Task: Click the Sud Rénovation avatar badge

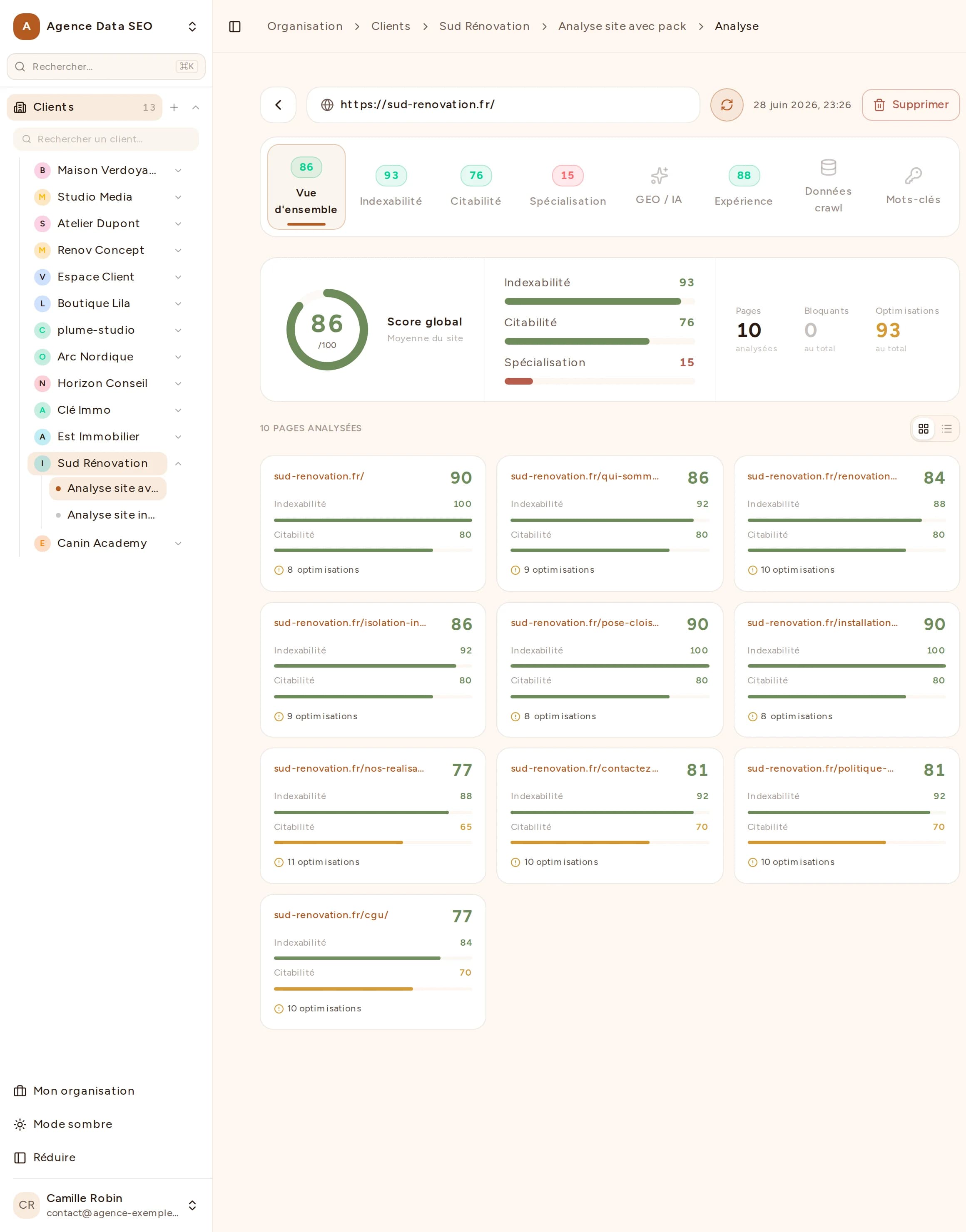Action: coord(42,464)
